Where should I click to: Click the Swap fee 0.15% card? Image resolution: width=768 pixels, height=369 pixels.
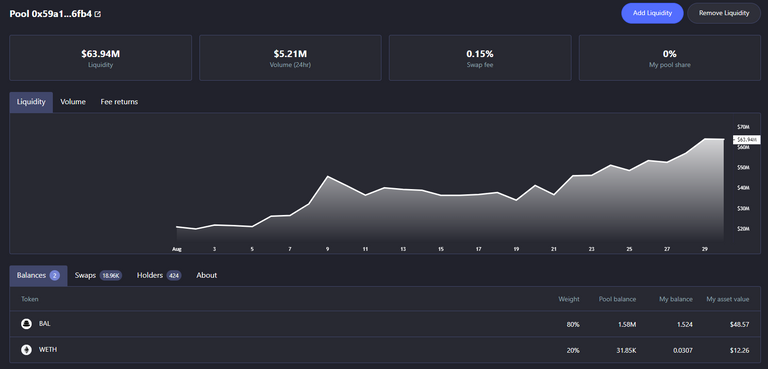pos(480,58)
